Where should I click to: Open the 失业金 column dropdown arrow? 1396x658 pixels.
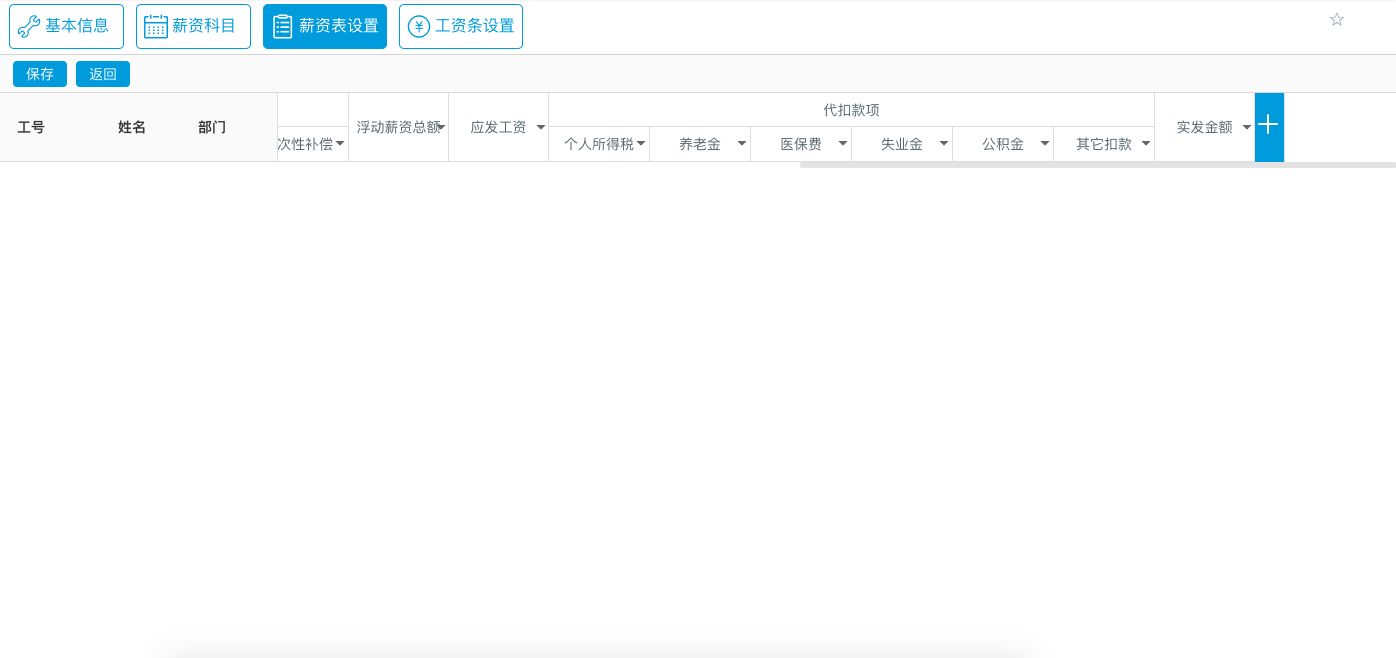click(944, 144)
